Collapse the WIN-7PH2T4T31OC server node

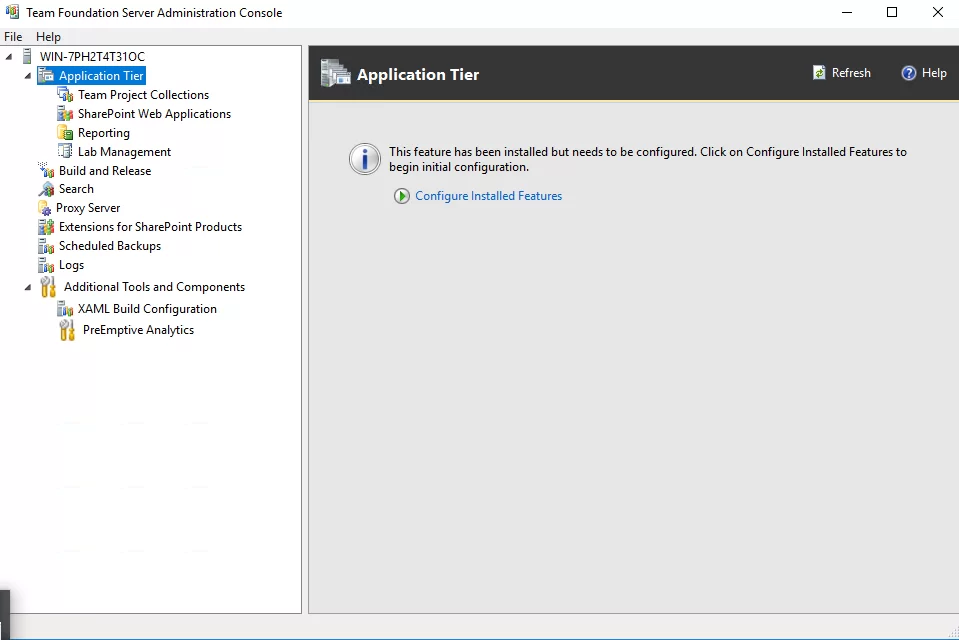9,57
